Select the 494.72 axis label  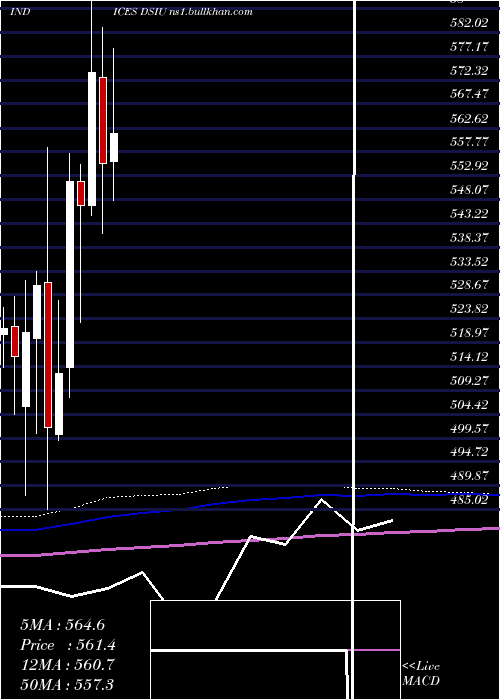(x=468, y=452)
